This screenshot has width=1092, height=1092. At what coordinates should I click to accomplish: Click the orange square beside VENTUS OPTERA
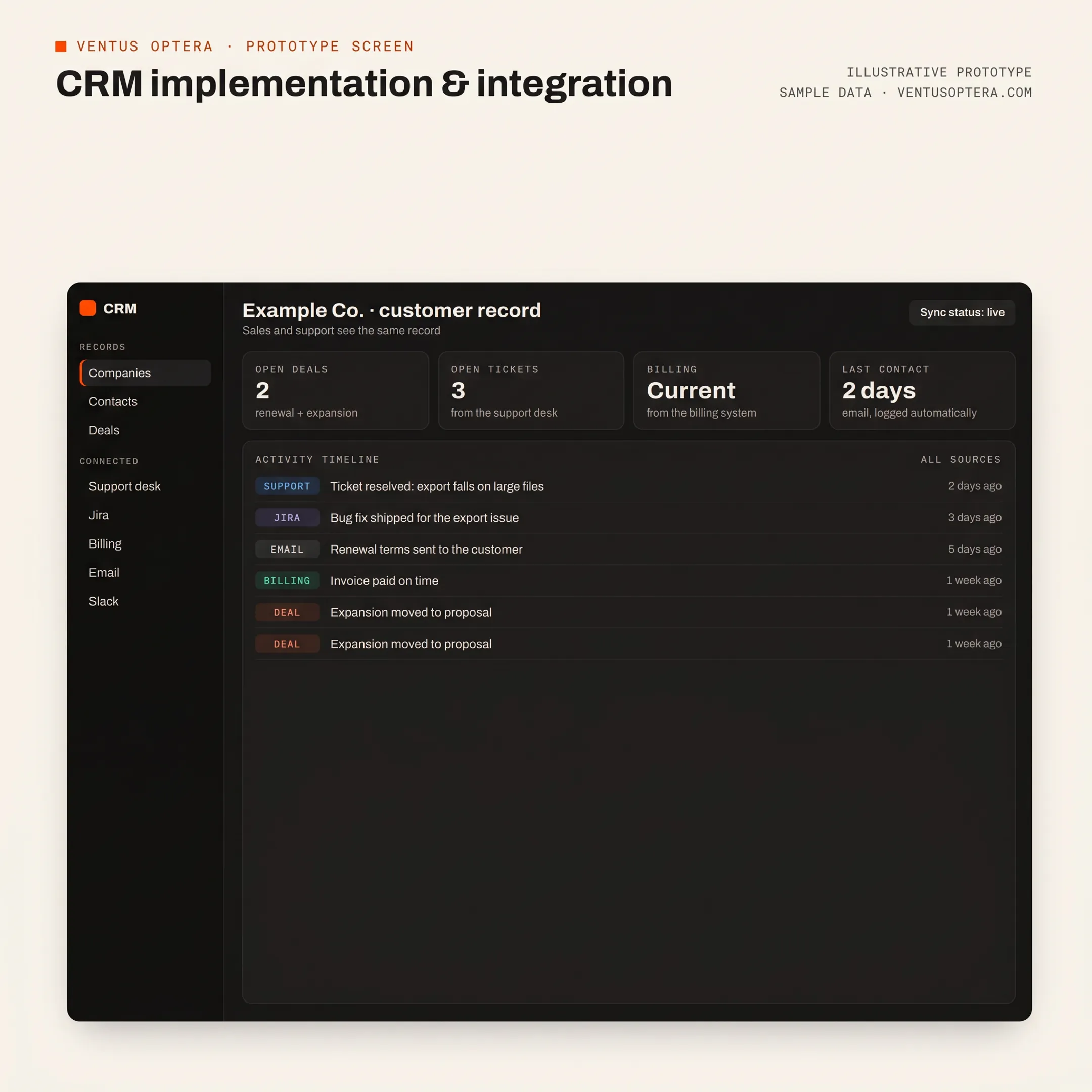pyautogui.click(x=61, y=47)
